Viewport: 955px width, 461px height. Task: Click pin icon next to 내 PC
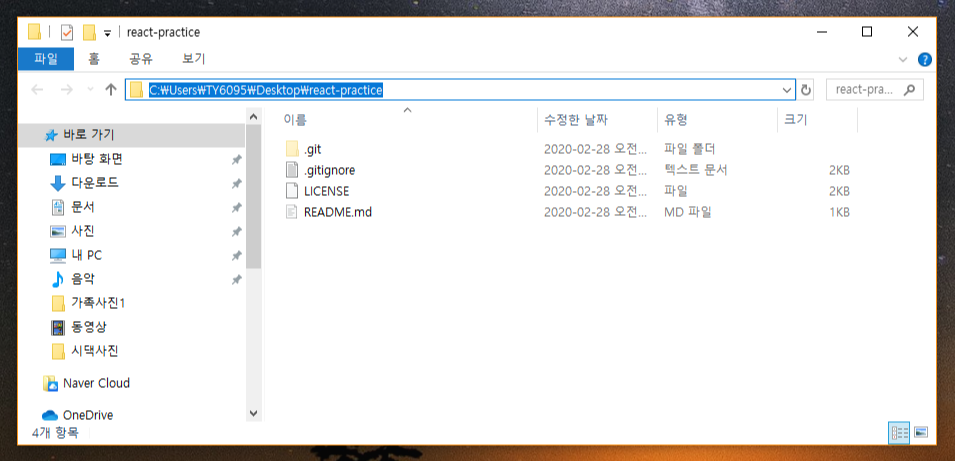236,256
